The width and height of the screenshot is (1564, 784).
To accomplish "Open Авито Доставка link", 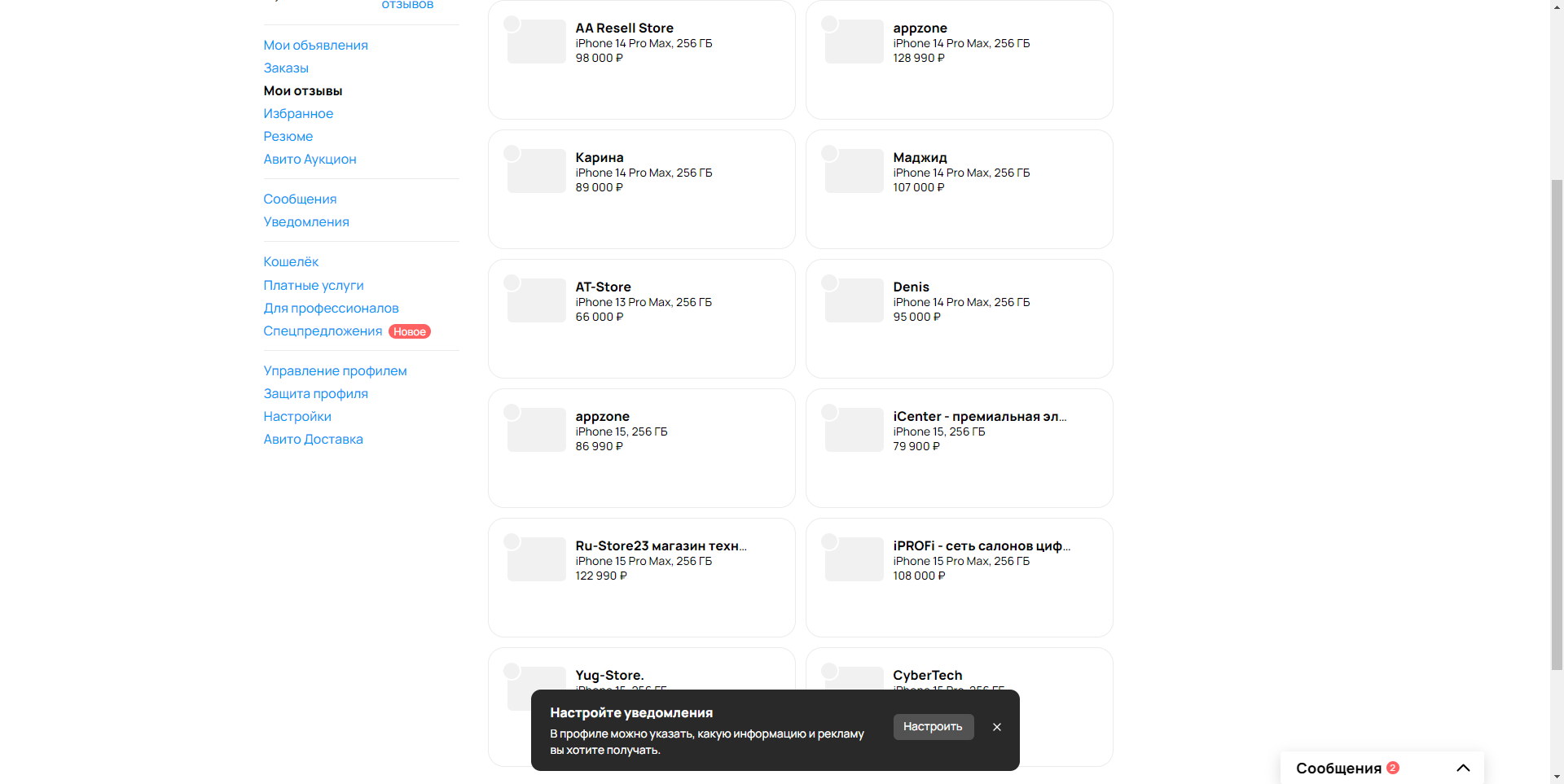I will pos(313,439).
